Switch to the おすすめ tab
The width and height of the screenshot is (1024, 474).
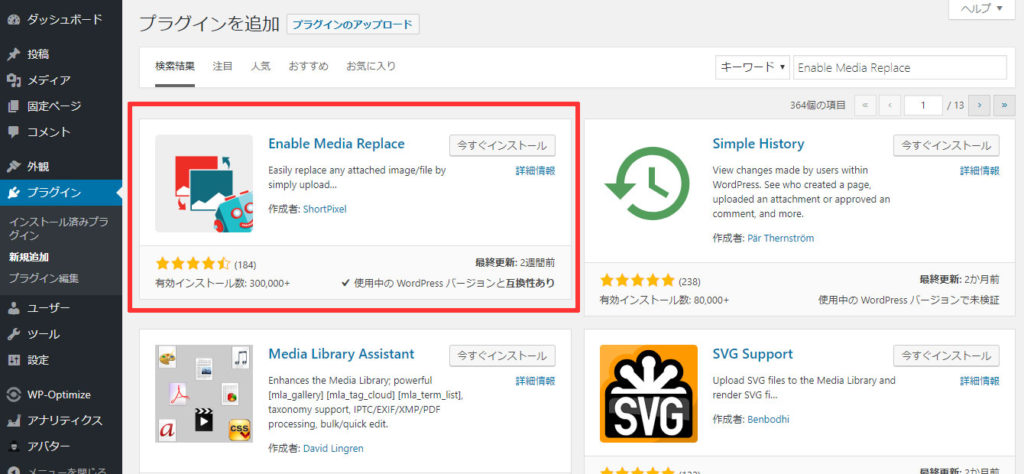308,66
